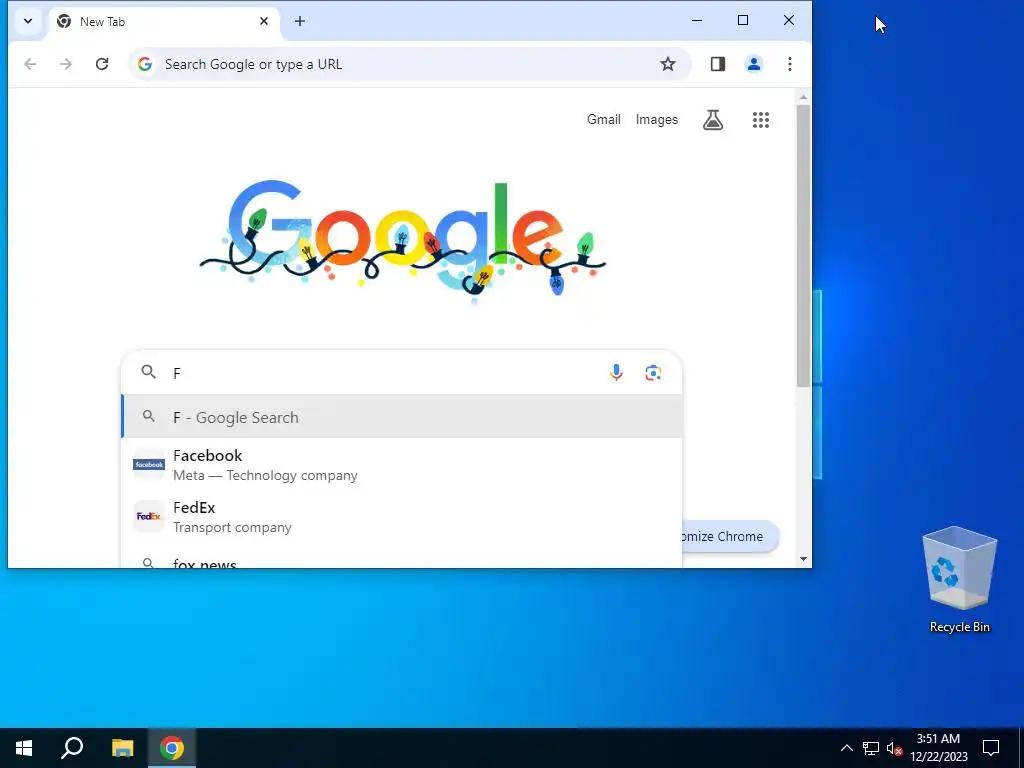Search by image with Google Lens

click(x=653, y=373)
